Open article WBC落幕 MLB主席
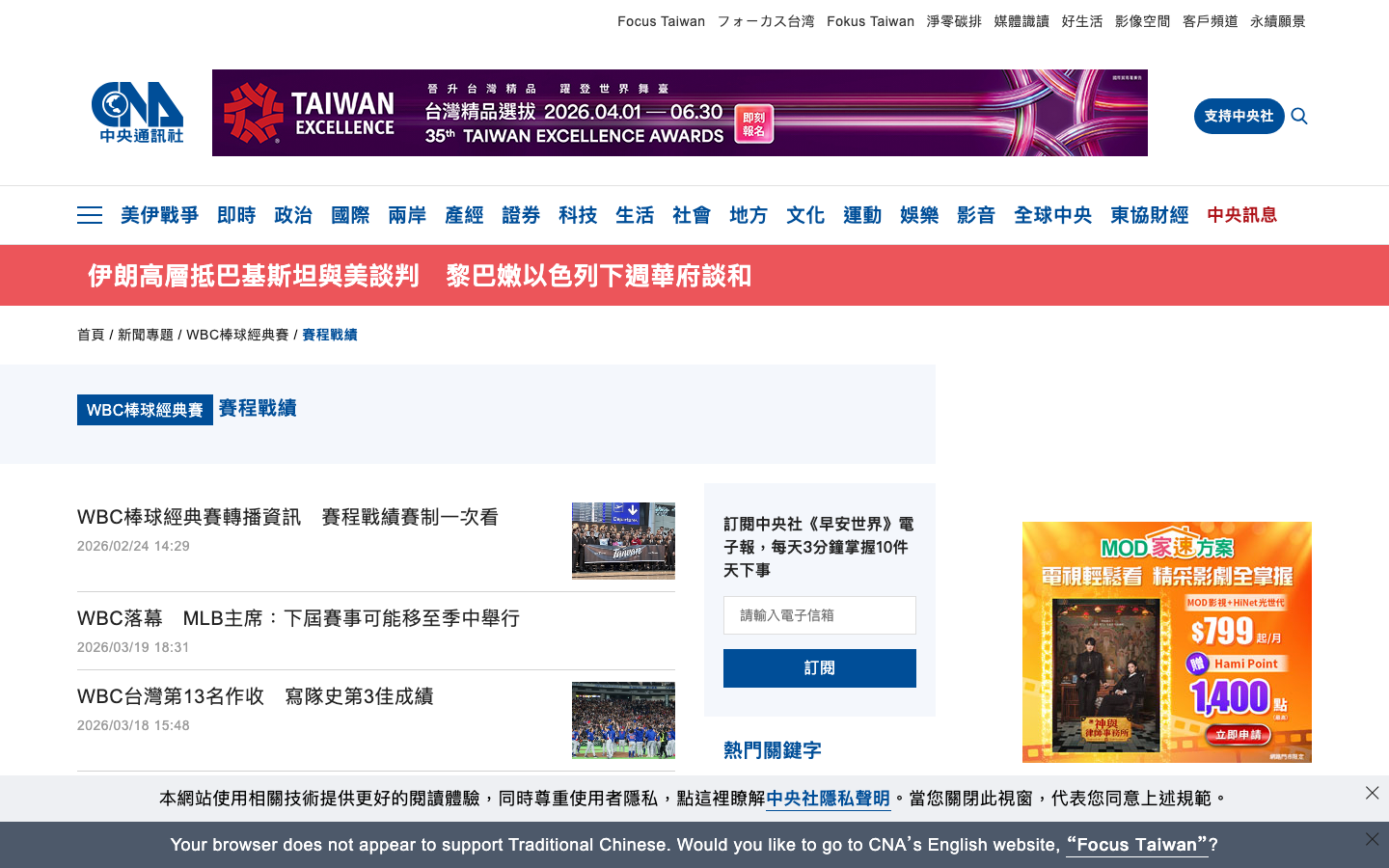 coord(298,618)
